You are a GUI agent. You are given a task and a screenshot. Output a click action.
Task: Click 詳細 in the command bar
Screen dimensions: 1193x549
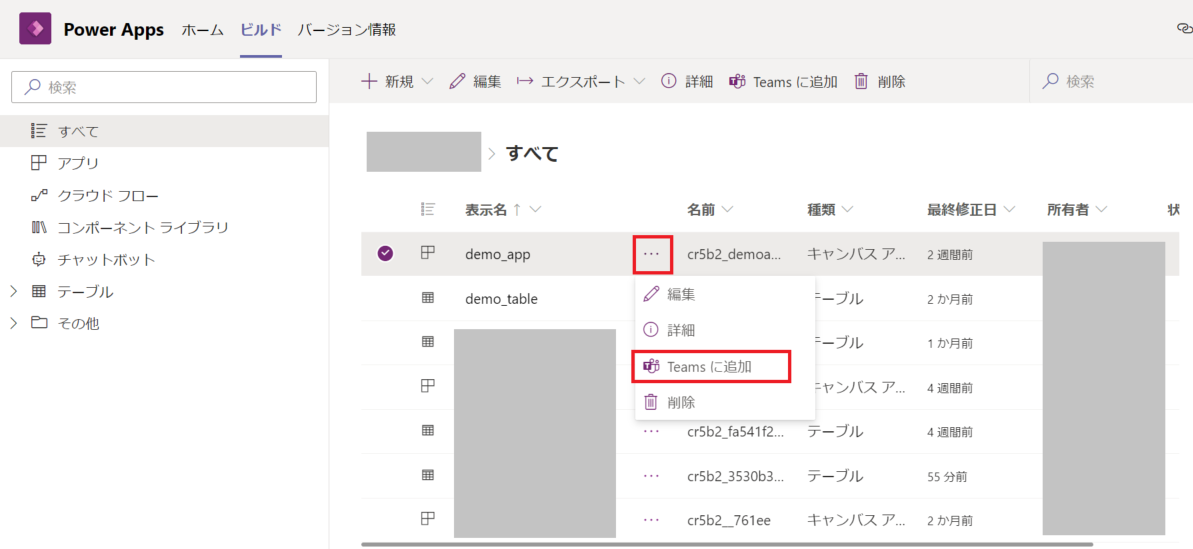(x=687, y=81)
